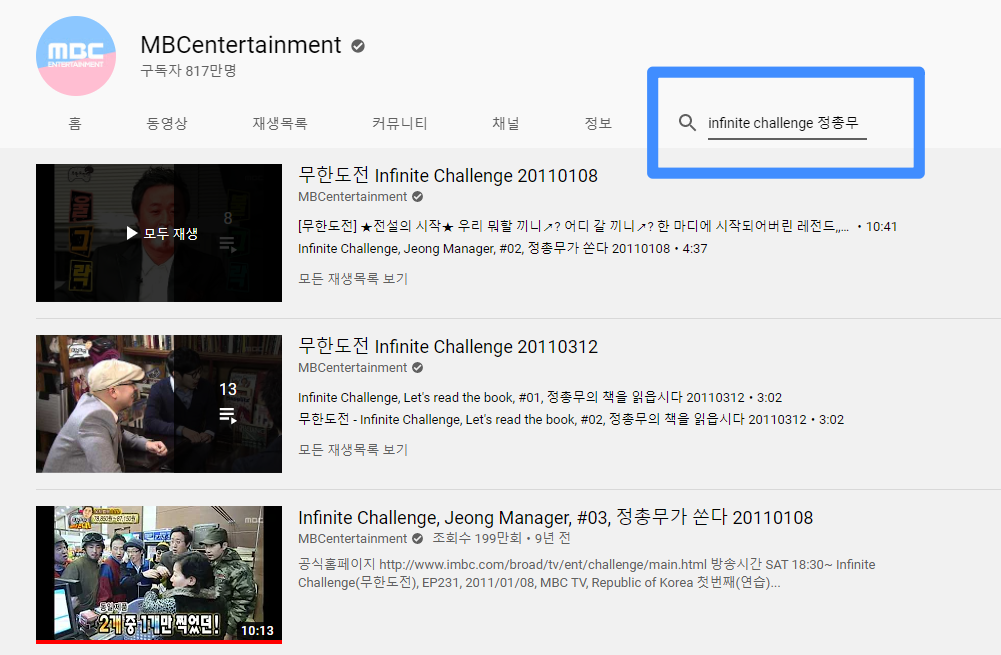Viewport: 1001px width, 655px height.
Task: Click the search field containing 'infinite challenge 정총무'
Action: [x=786, y=123]
